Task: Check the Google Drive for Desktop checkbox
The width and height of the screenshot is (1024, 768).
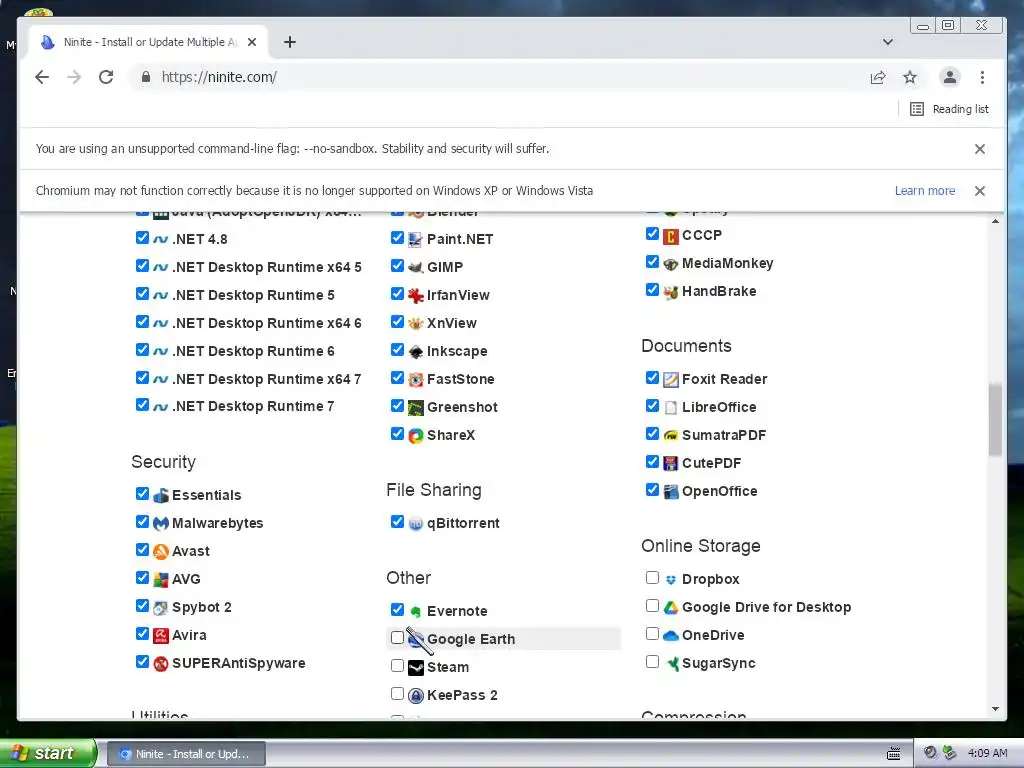Action: 652,605
